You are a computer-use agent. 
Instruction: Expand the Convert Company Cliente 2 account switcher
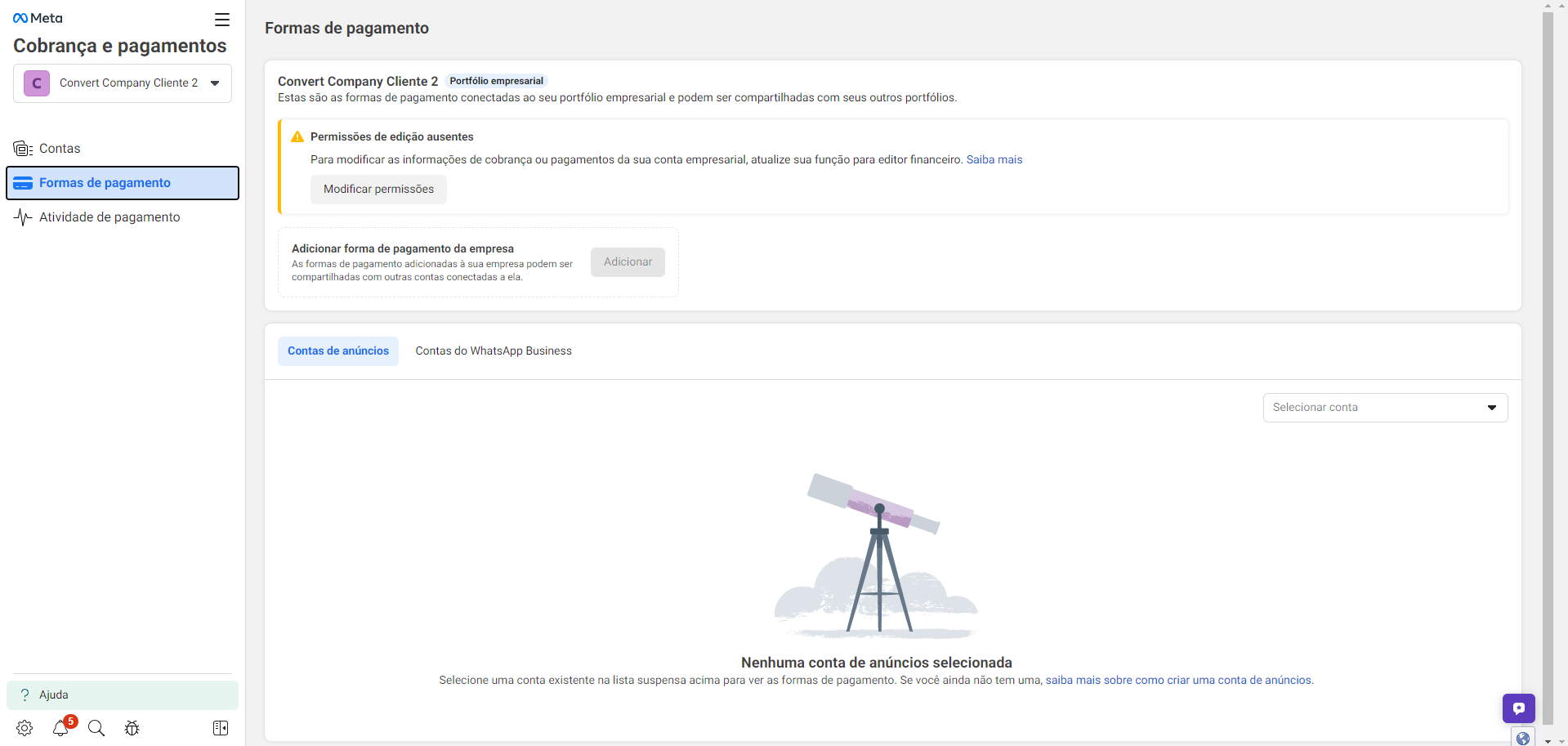[123, 83]
